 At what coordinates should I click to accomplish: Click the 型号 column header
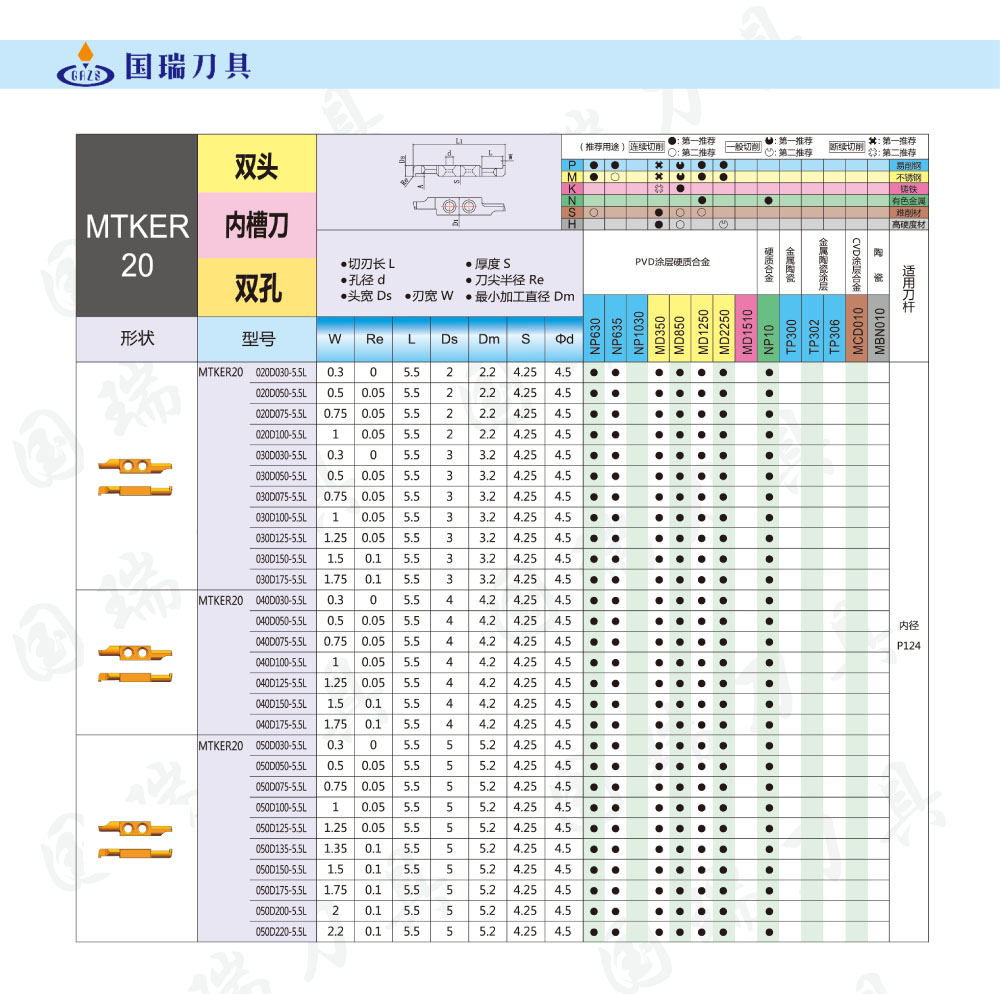(257, 339)
